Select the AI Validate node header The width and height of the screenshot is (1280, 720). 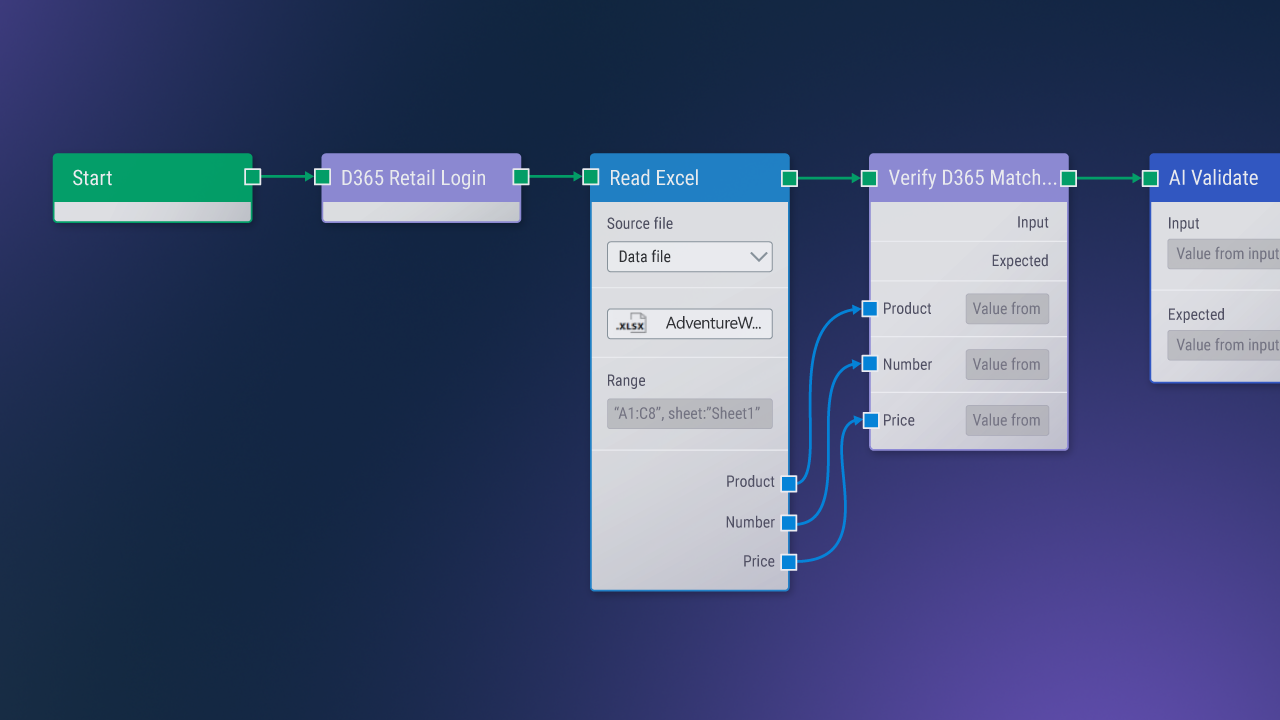(1213, 177)
